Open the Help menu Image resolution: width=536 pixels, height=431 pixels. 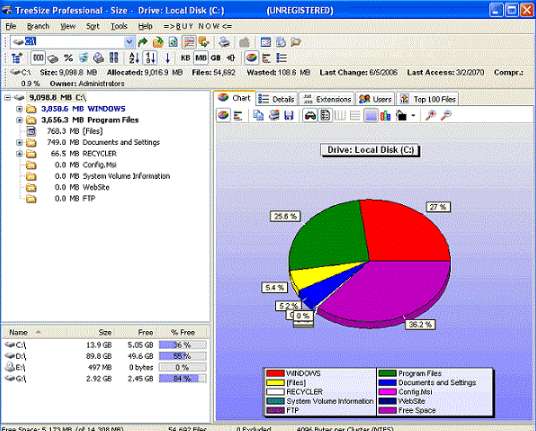tap(145, 26)
